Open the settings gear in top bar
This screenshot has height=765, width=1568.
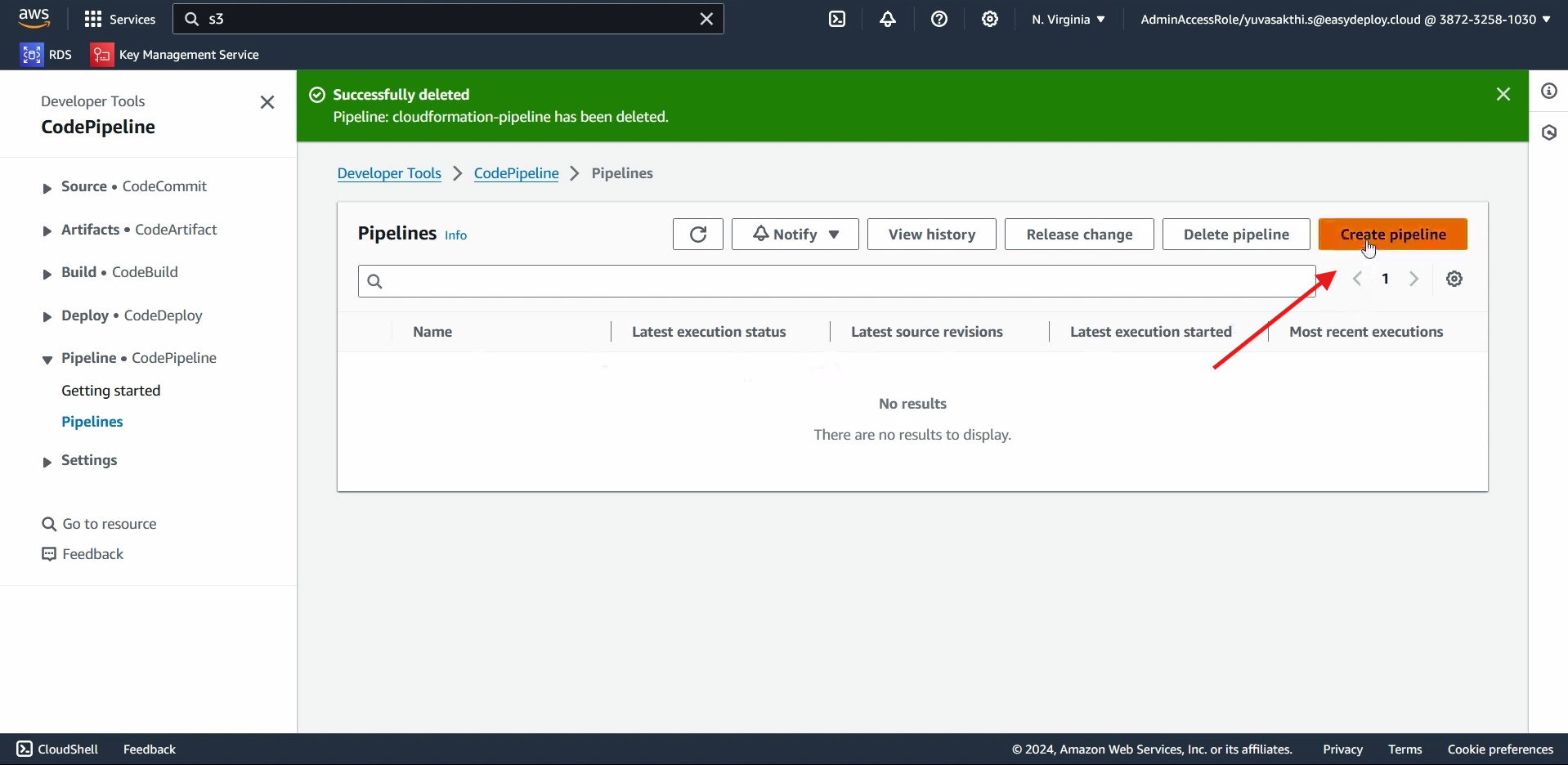click(x=990, y=19)
